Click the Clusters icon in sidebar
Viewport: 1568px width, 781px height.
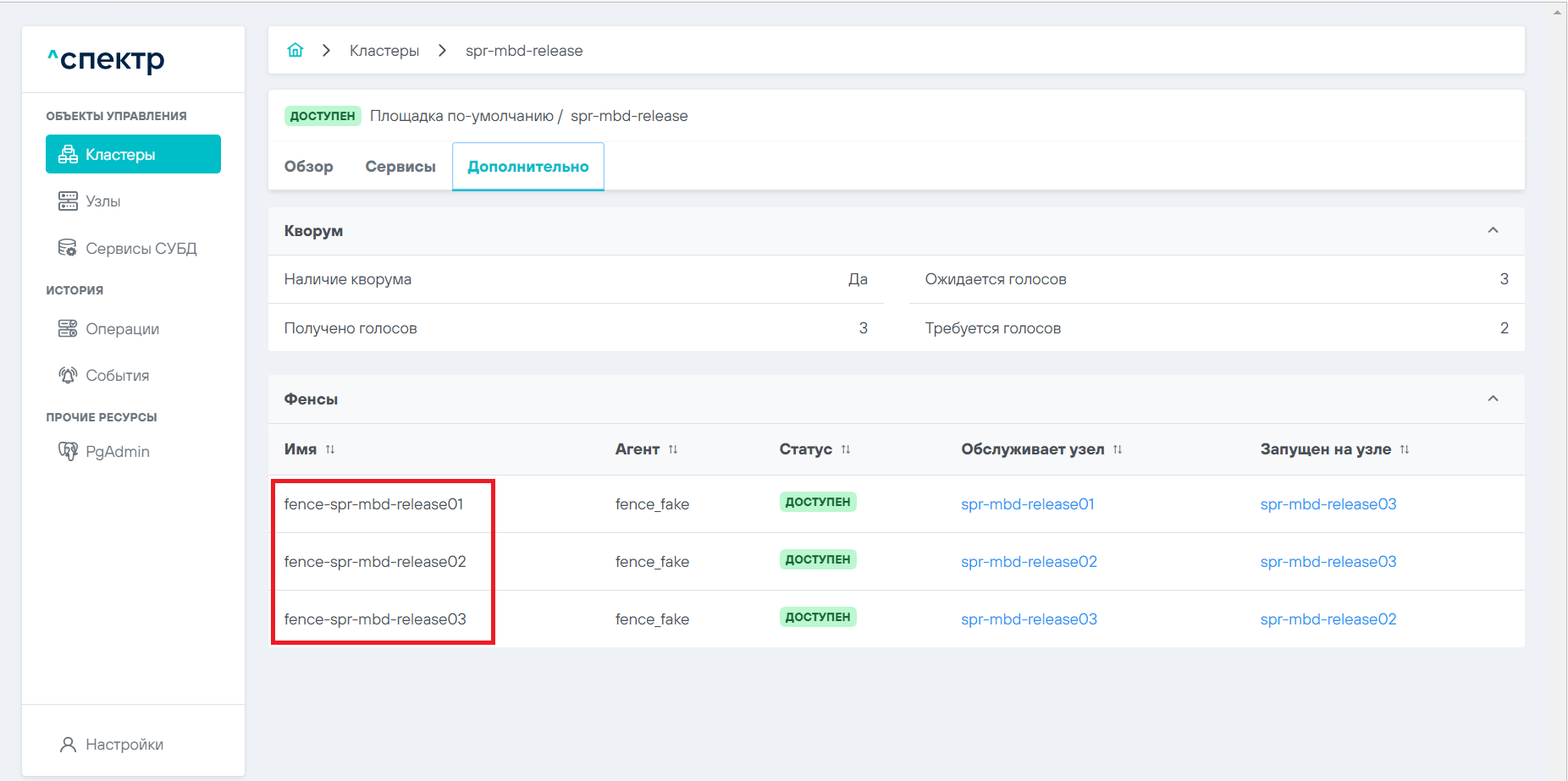68,154
